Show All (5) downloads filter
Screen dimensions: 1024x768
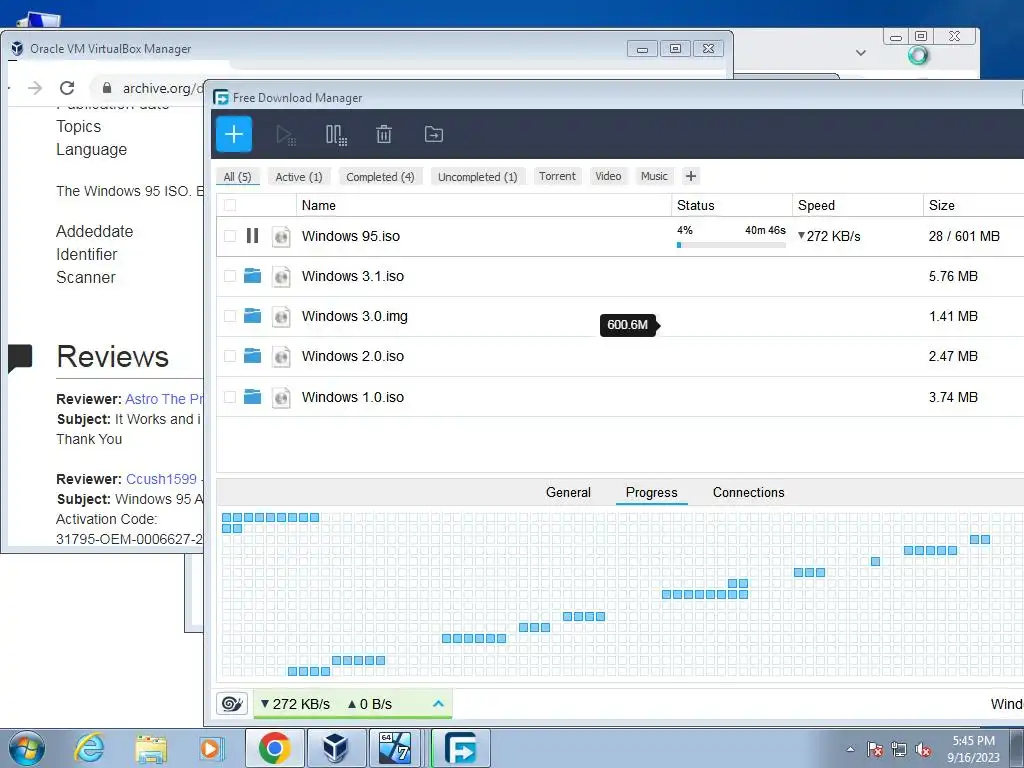[238, 176]
